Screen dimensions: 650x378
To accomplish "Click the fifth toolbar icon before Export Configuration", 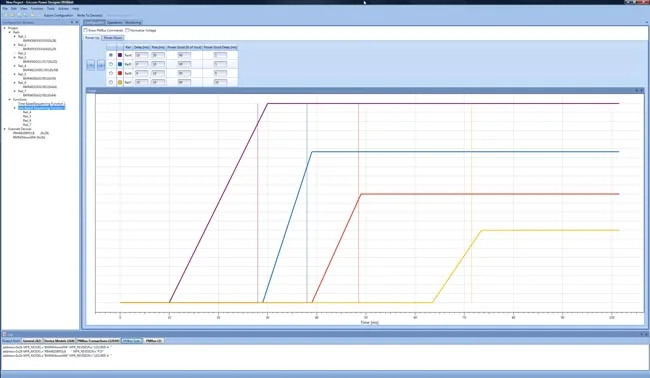I will pyautogui.click(x=32, y=15).
